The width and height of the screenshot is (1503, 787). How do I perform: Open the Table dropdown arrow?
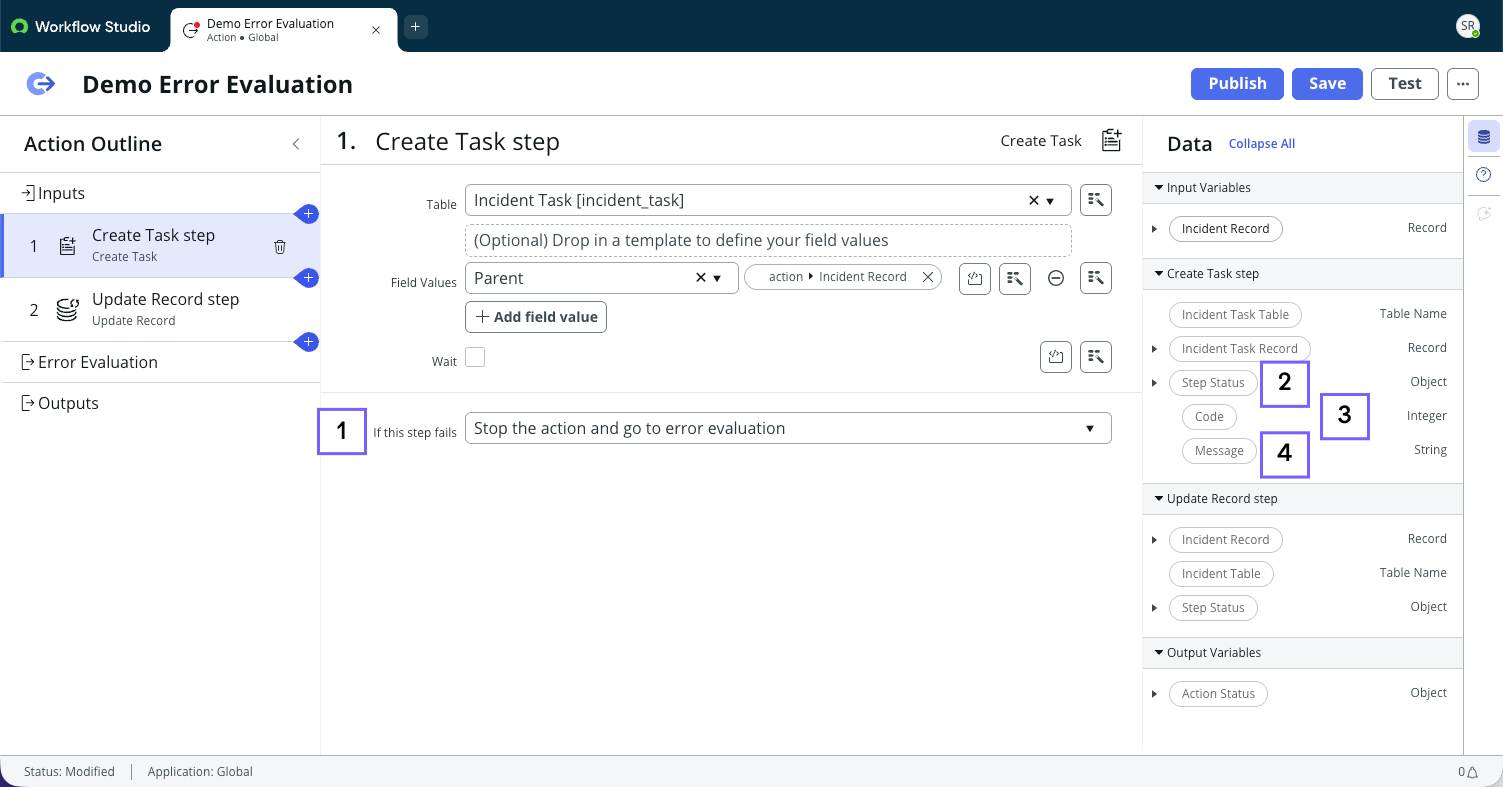tap(1050, 201)
